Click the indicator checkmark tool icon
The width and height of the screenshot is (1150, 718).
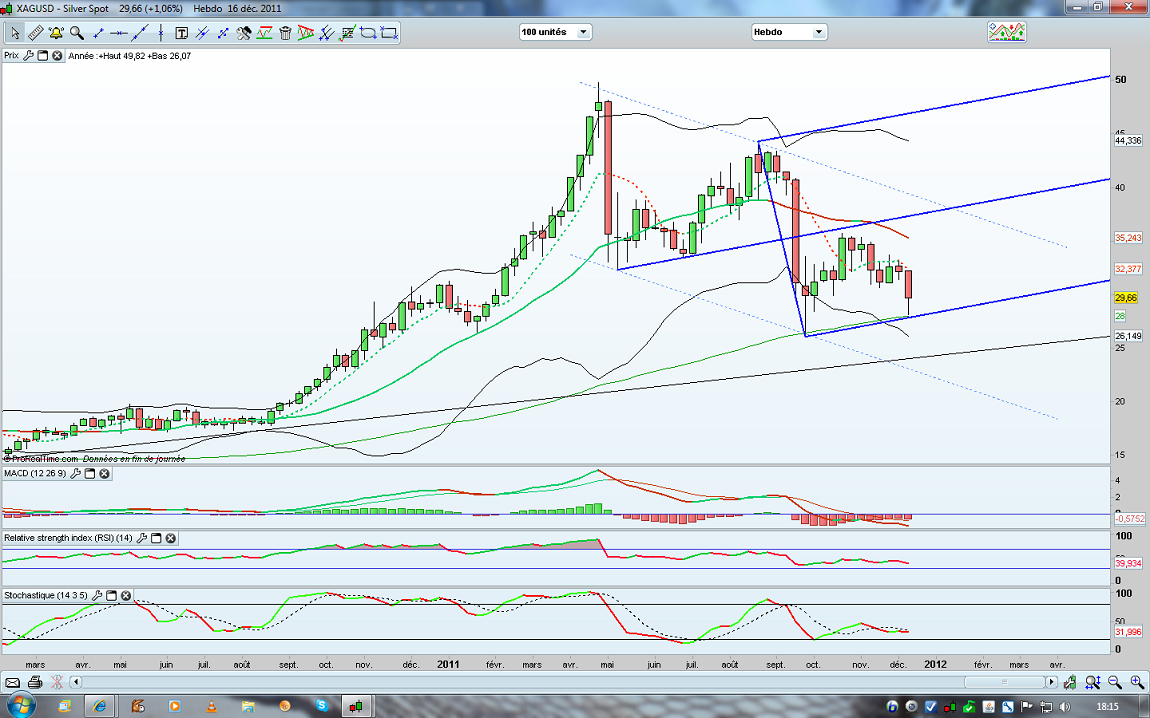coord(348,33)
